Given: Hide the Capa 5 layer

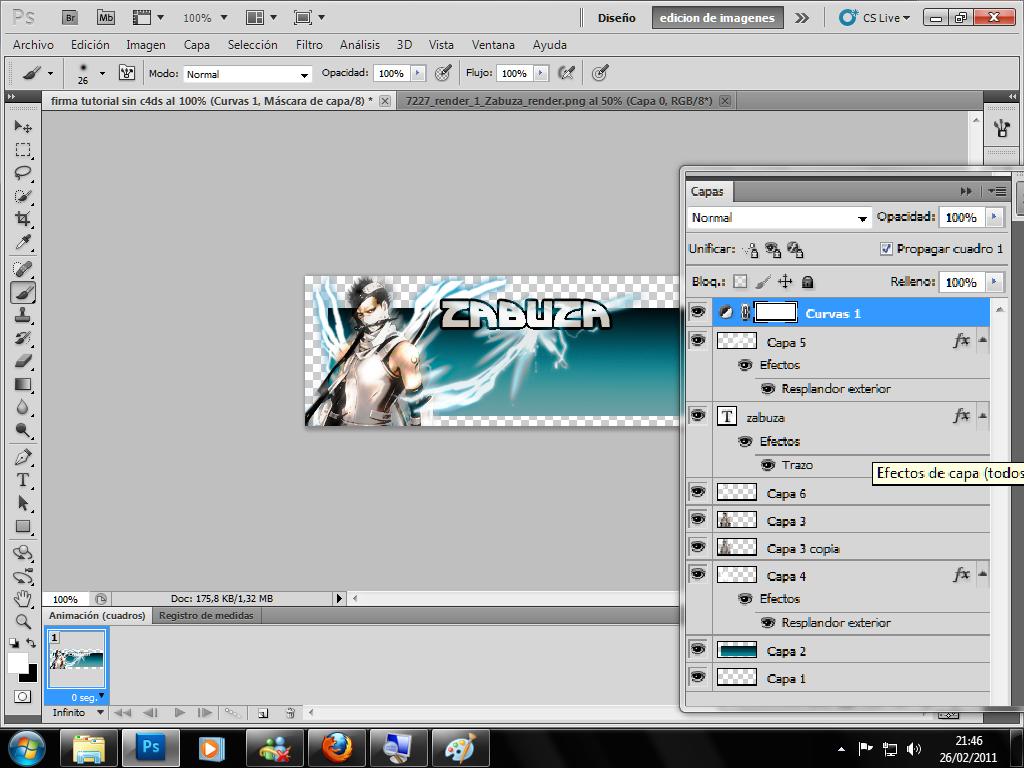Looking at the screenshot, I should (698, 341).
